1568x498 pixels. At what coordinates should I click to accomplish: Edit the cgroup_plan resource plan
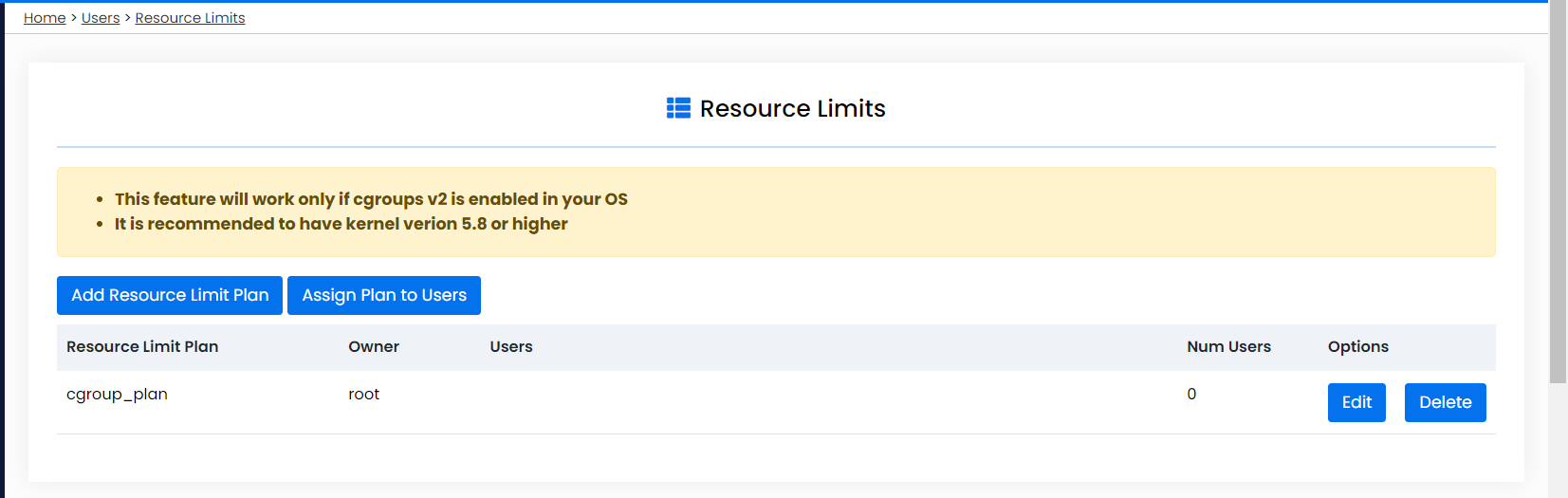1356,402
